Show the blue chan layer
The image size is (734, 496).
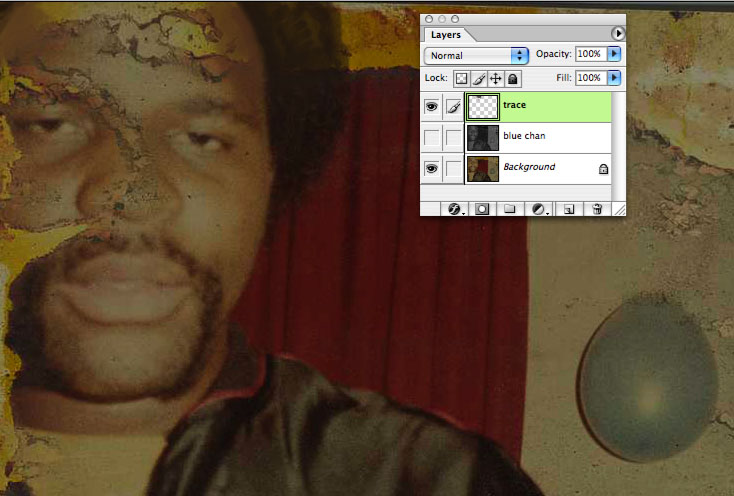pos(431,138)
